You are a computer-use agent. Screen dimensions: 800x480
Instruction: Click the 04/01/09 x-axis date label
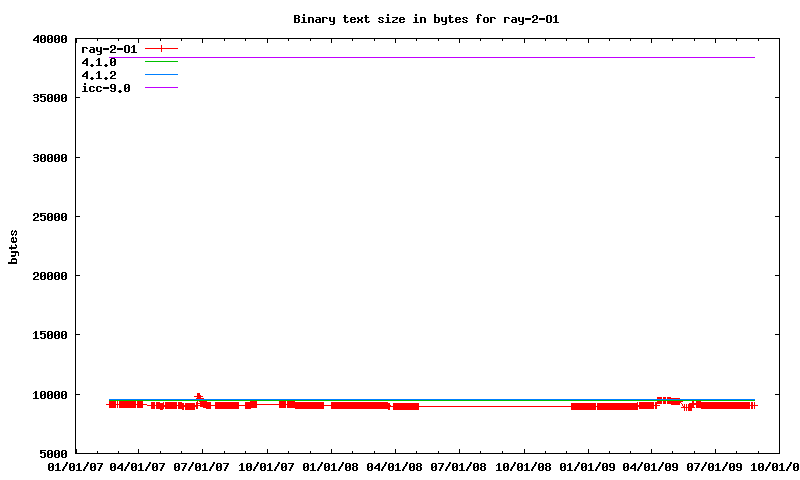point(651,466)
